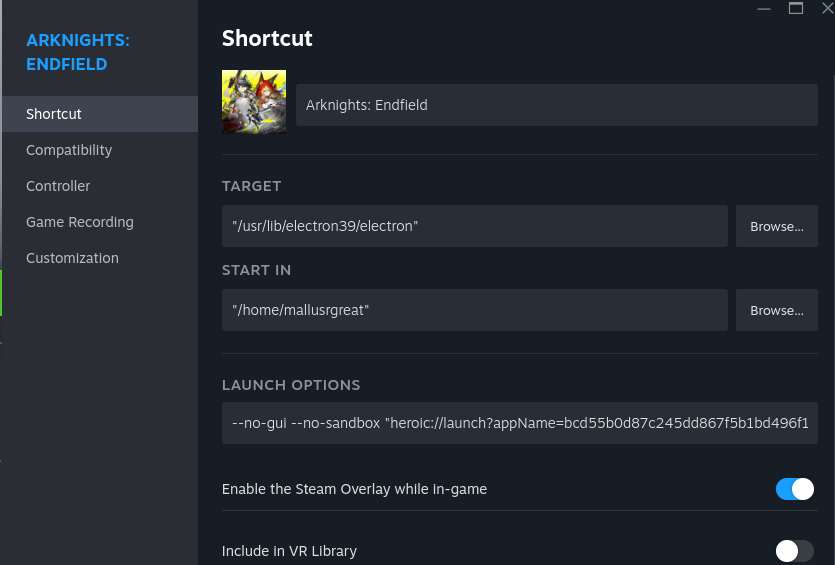Enable the Include in VR Library switch
The width and height of the screenshot is (835, 565).
pyautogui.click(x=795, y=551)
